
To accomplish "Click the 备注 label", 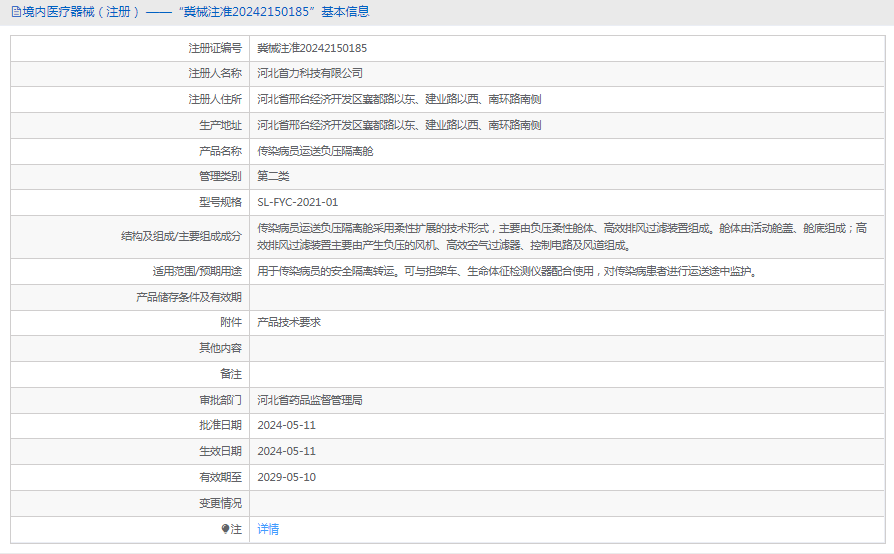I will pos(231,374).
